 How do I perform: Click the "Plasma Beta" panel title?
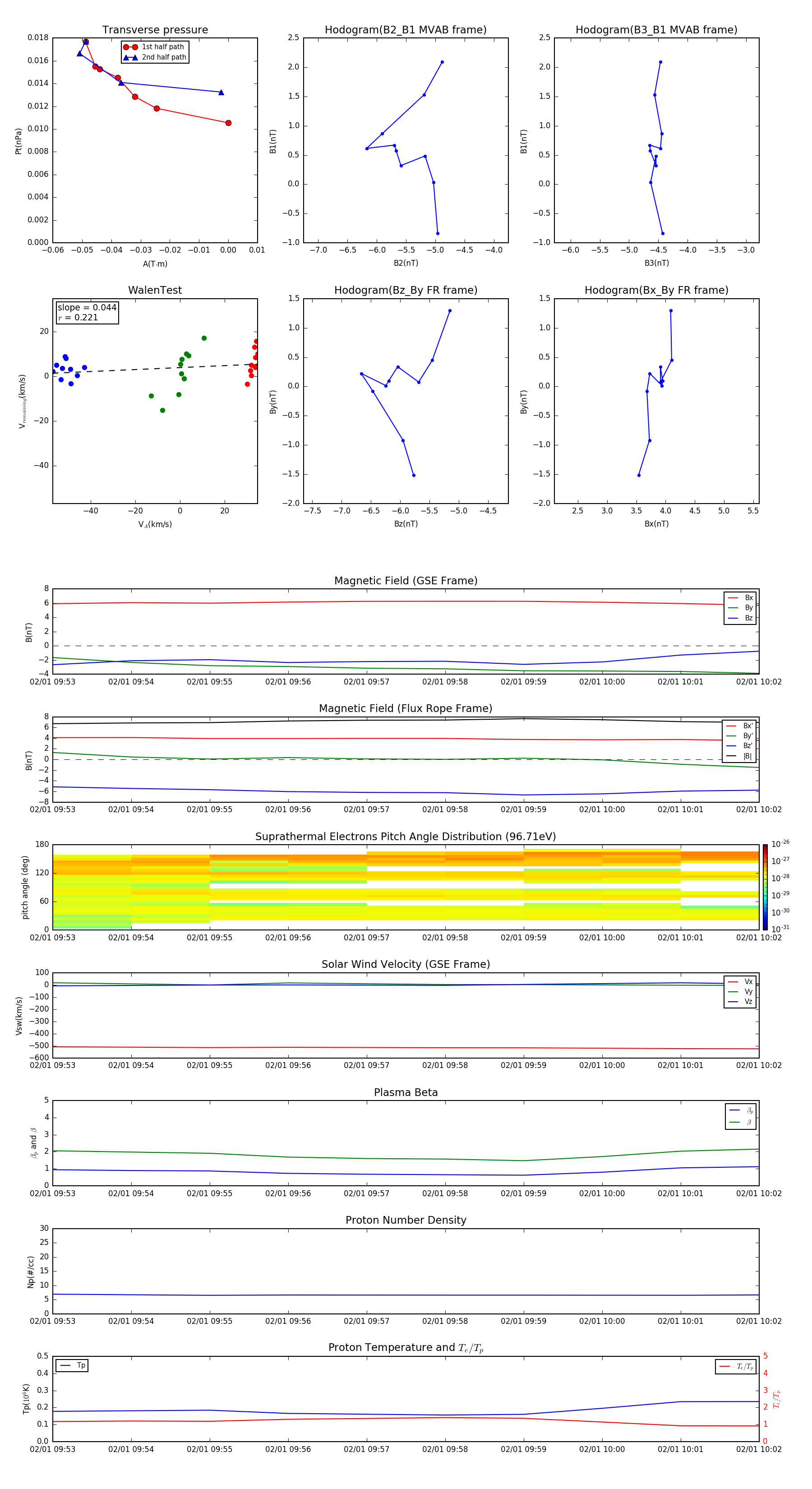click(406, 1092)
